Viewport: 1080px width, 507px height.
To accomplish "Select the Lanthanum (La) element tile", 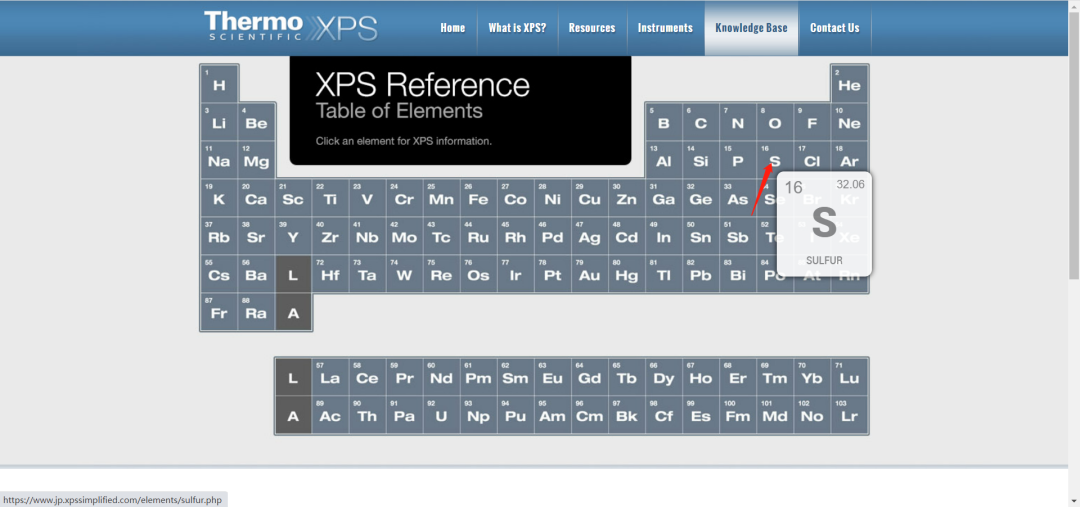I will (x=330, y=377).
